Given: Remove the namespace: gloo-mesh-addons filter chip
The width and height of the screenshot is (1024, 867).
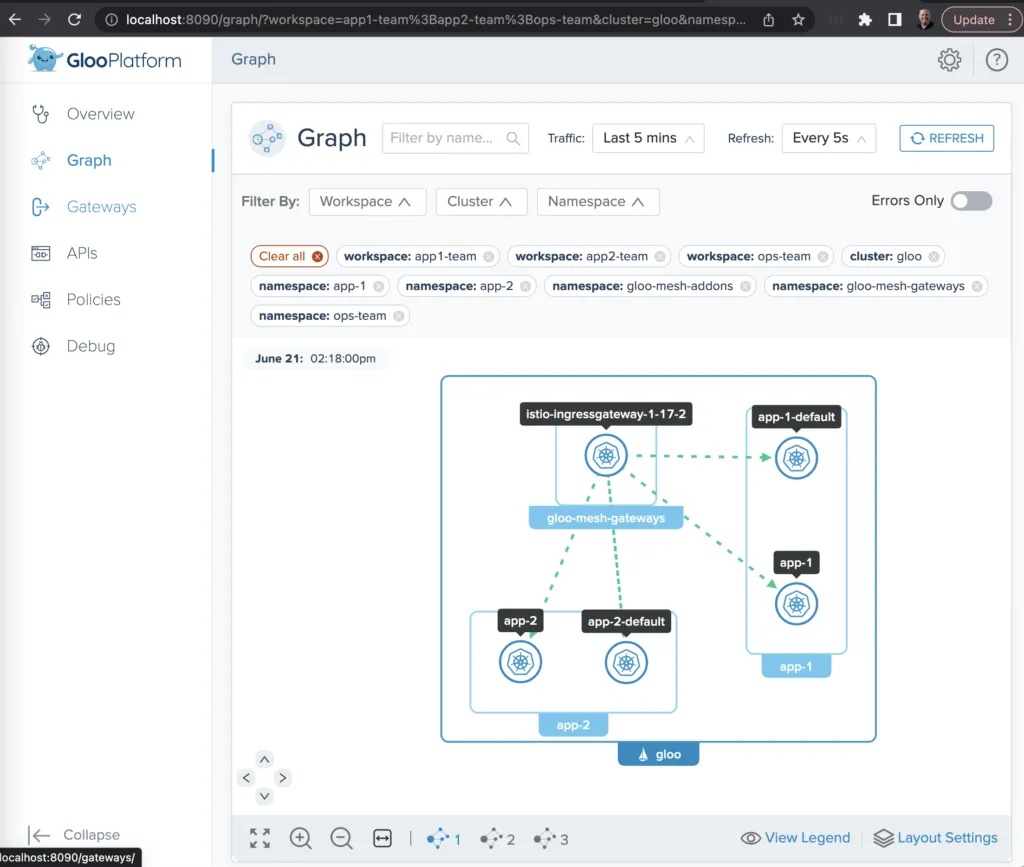Looking at the screenshot, I should (x=745, y=286).
